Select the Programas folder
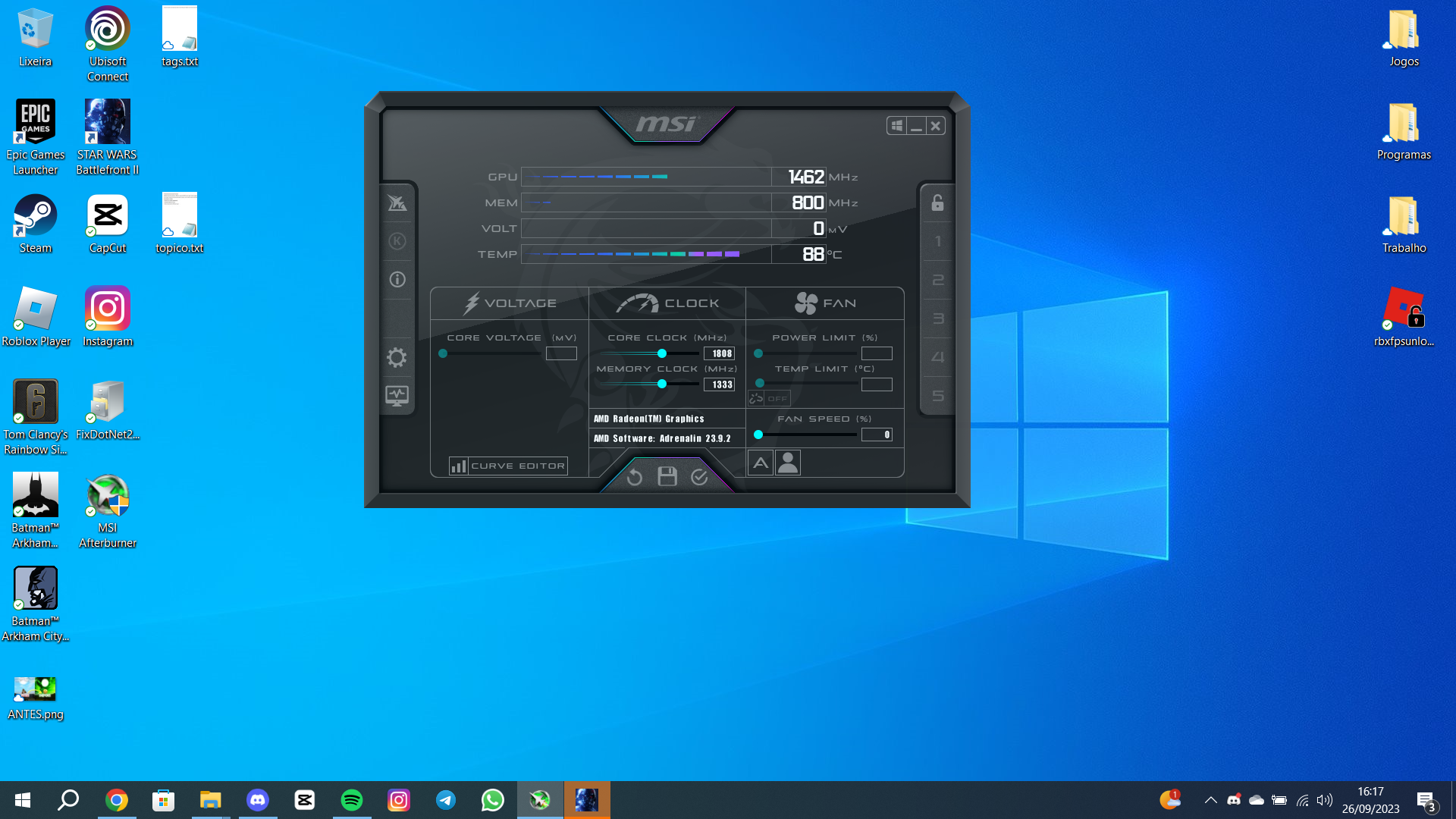 (x=1404, y=131)
